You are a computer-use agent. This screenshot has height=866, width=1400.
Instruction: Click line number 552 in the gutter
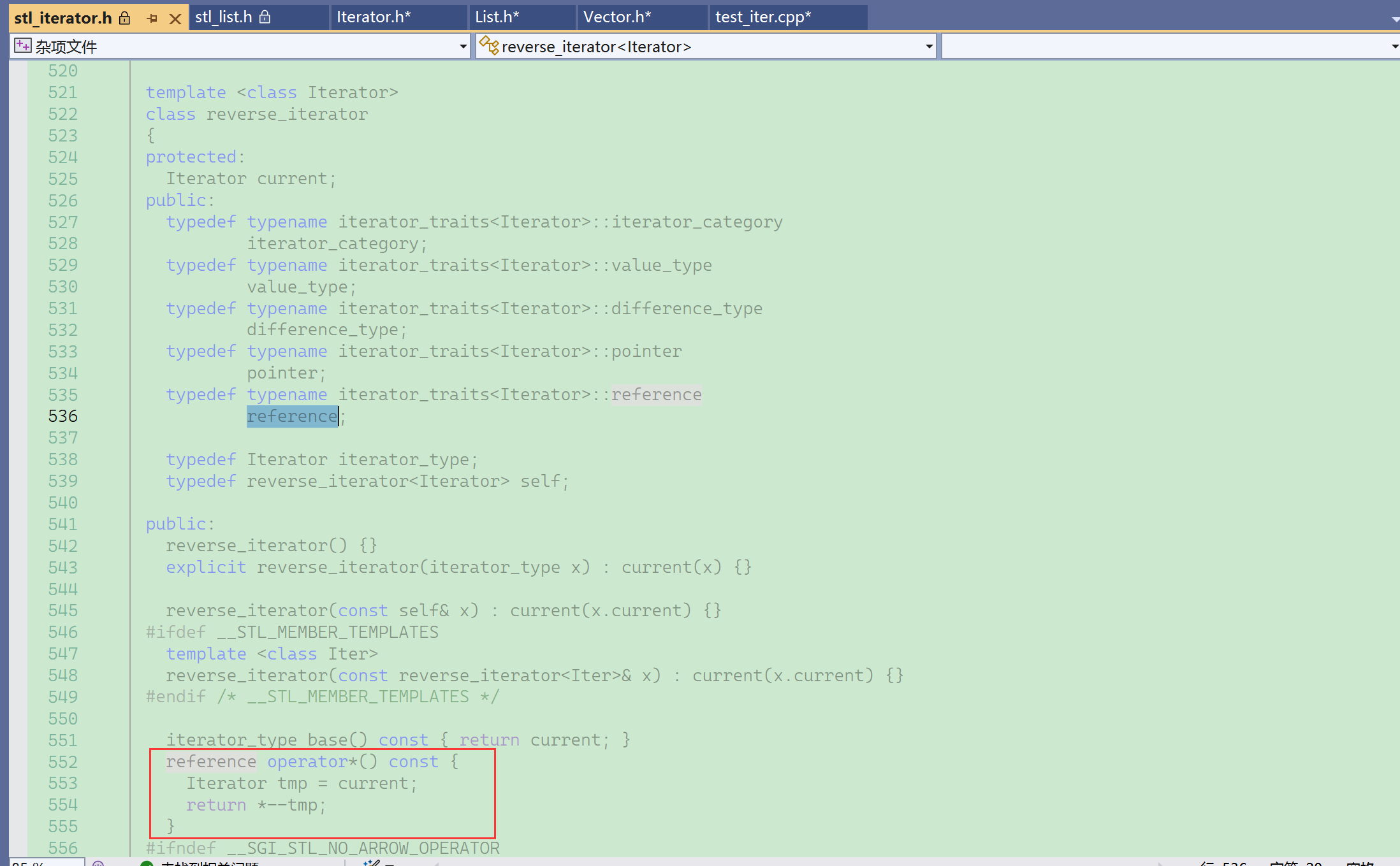pyautogui.click(x=62, y=761)
